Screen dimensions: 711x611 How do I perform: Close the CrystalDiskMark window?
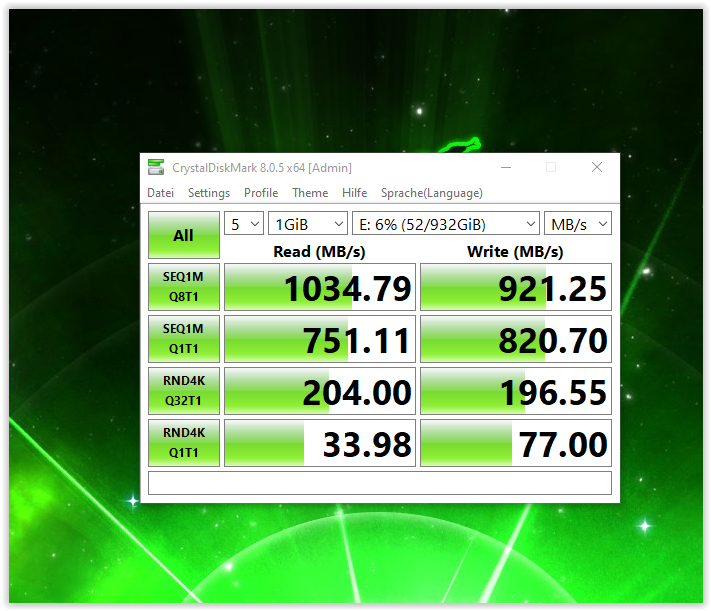click(x=597, y=167)
